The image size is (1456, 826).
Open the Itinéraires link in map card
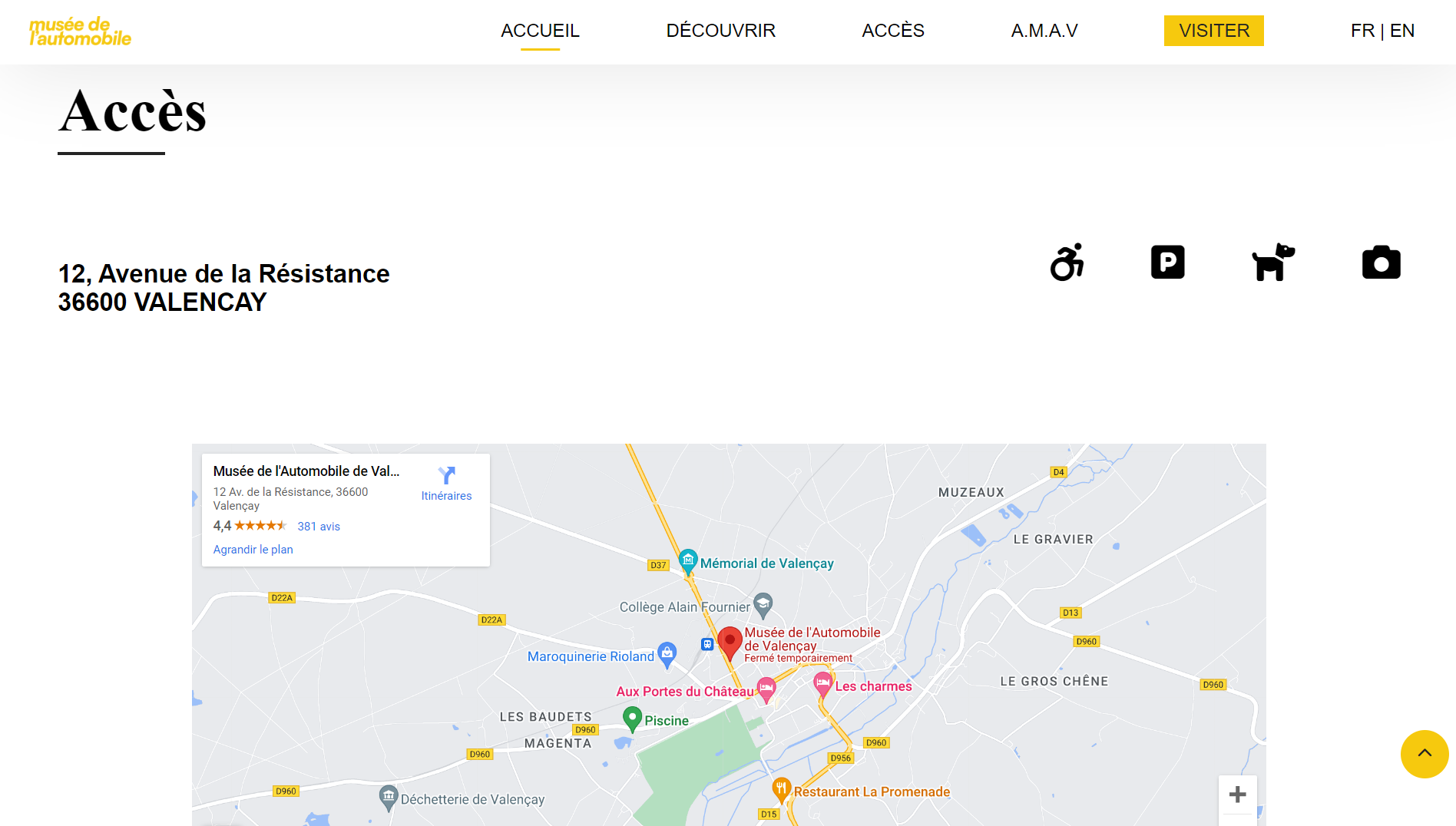coord(446,496)
